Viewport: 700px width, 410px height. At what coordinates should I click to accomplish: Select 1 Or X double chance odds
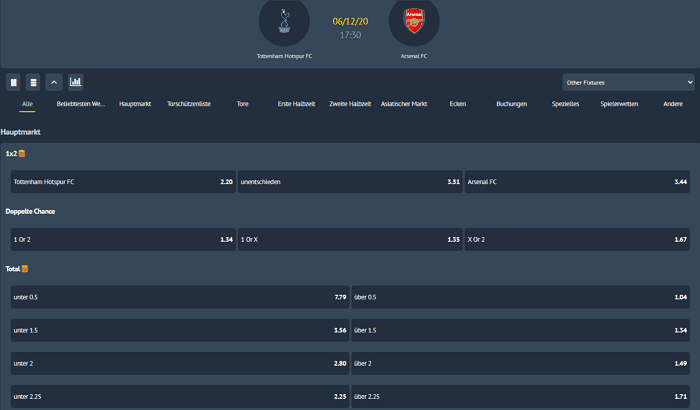(x=350, y=239)
